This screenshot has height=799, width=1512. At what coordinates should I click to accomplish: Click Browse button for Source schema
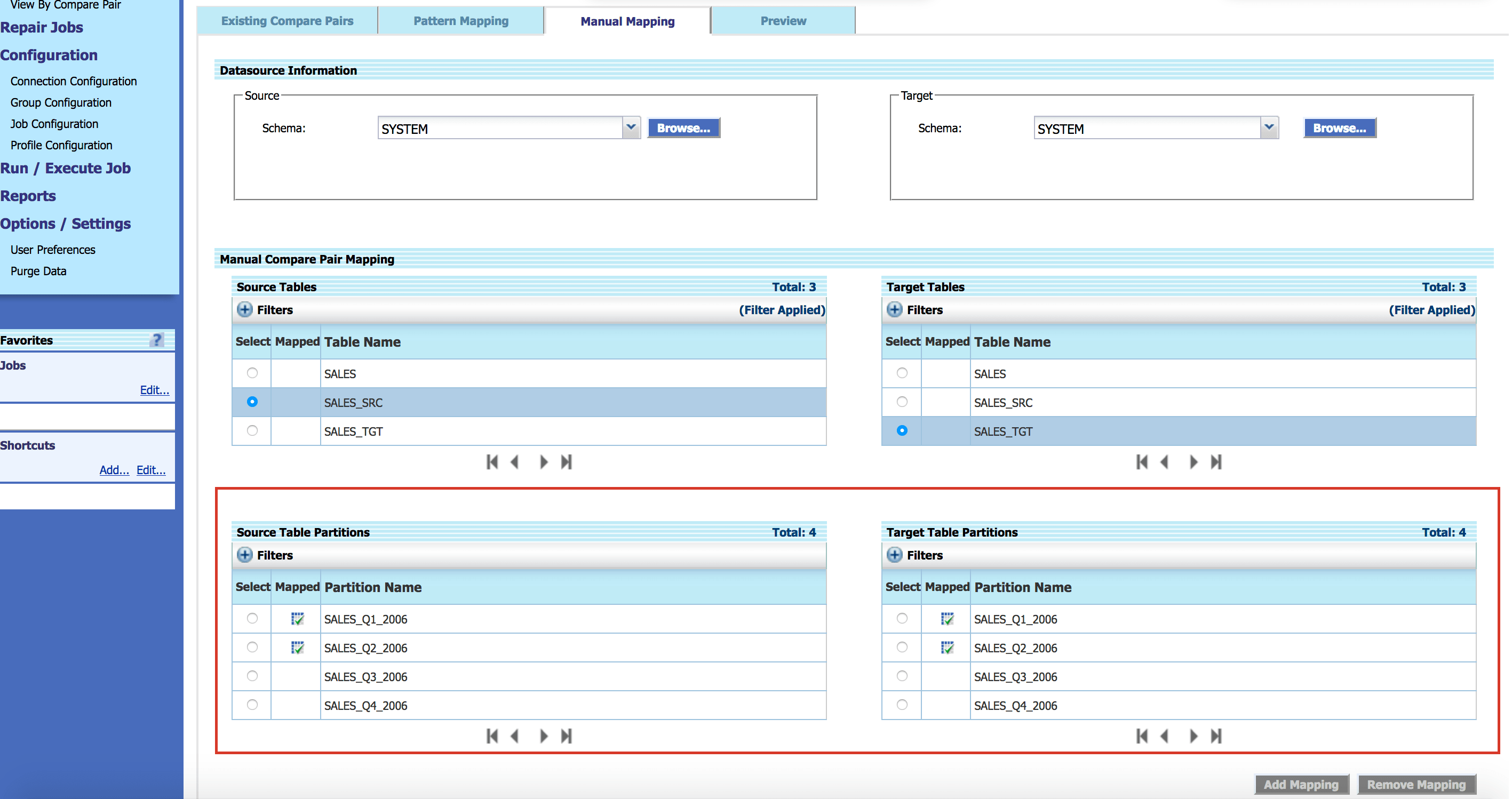coord(683,128)
